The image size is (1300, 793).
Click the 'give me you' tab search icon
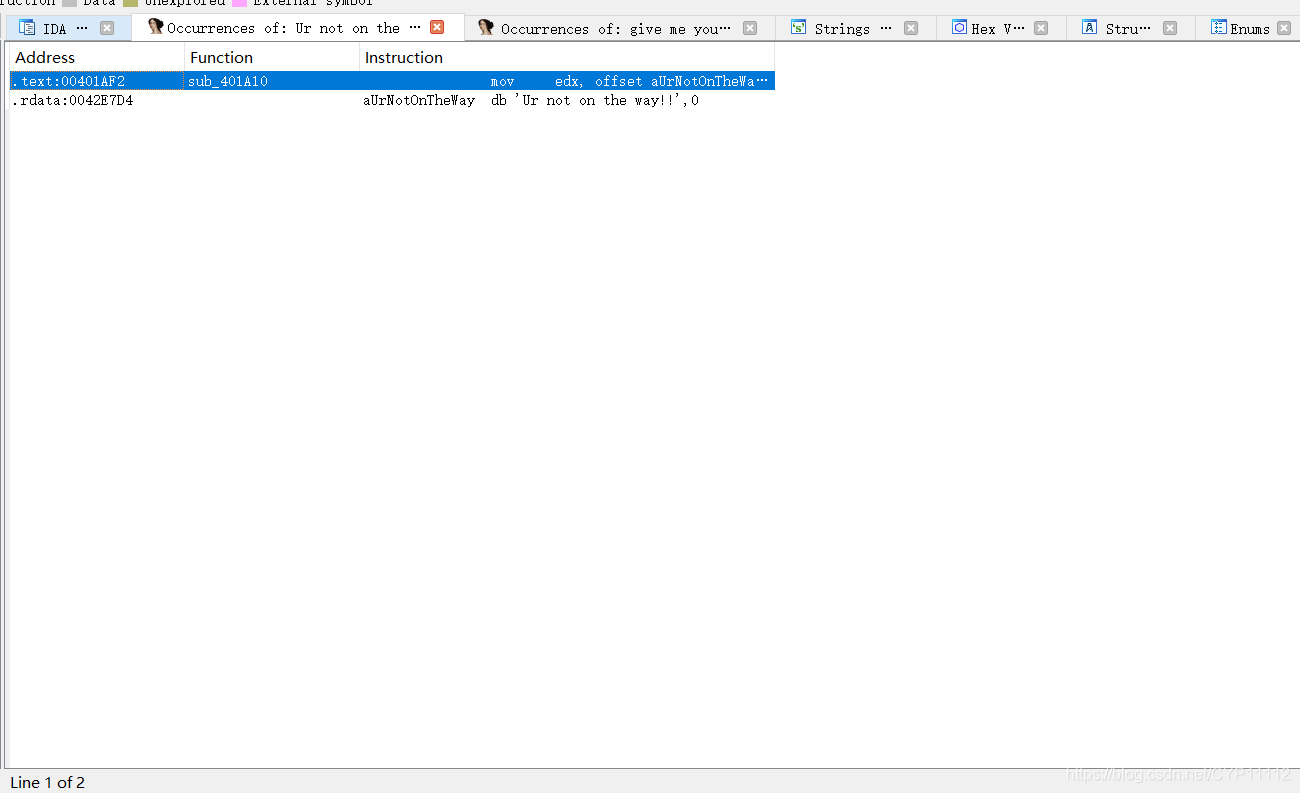pyautogui.click(x=486, y=28)
